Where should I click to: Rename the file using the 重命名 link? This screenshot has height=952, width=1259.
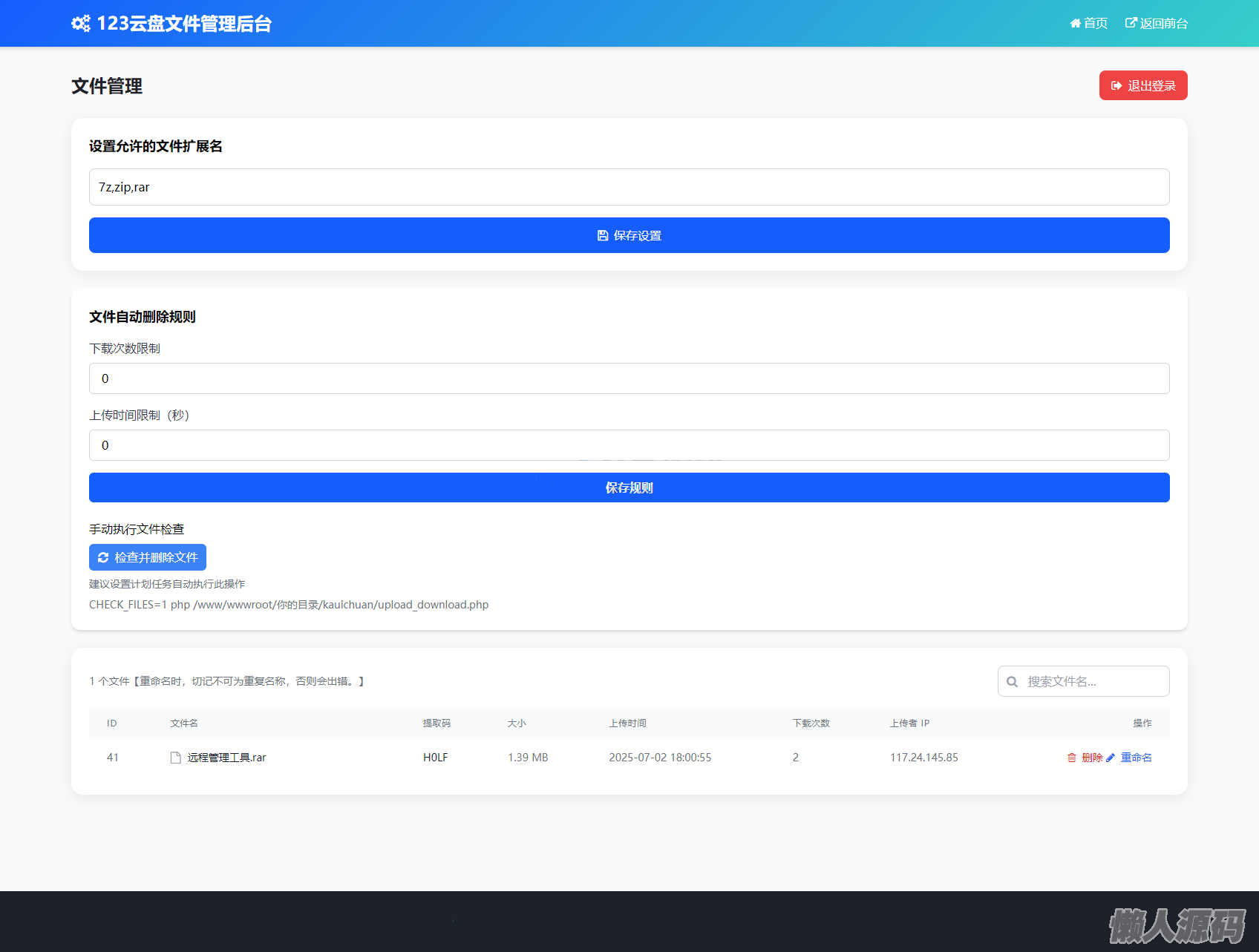(1136, 758)
